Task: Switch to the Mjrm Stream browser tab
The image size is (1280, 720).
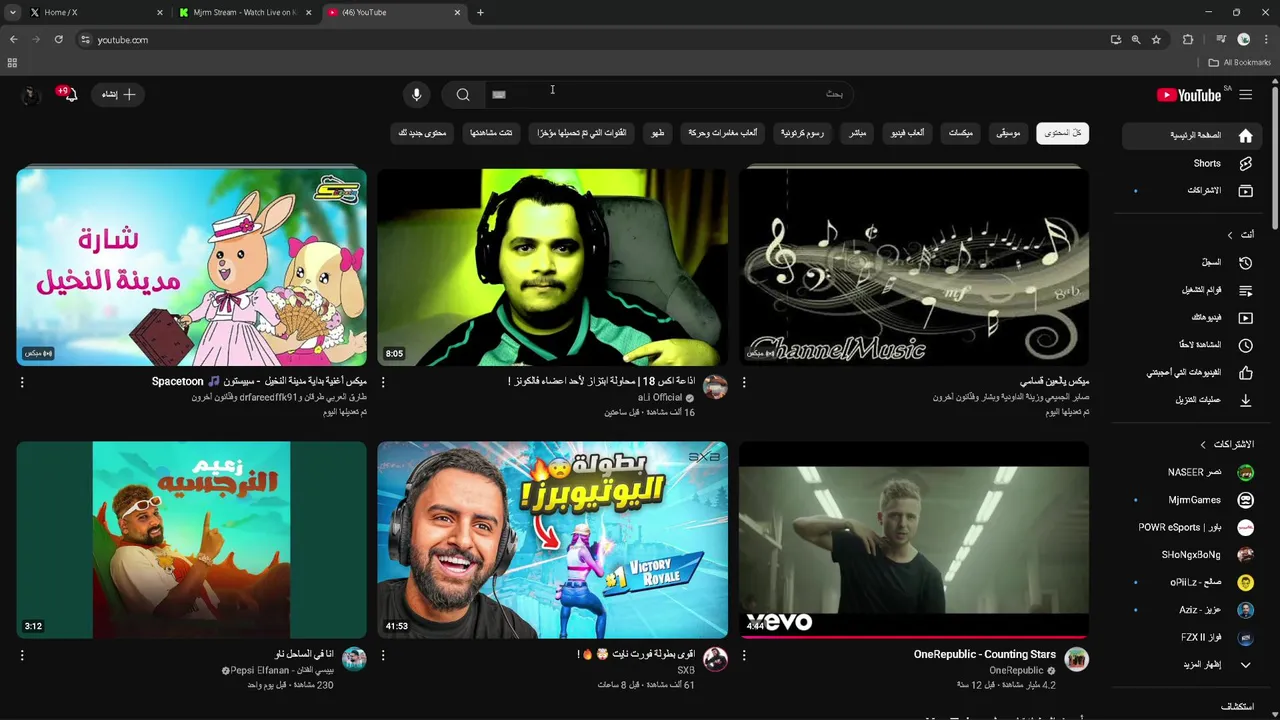Action: coord(244,13)
